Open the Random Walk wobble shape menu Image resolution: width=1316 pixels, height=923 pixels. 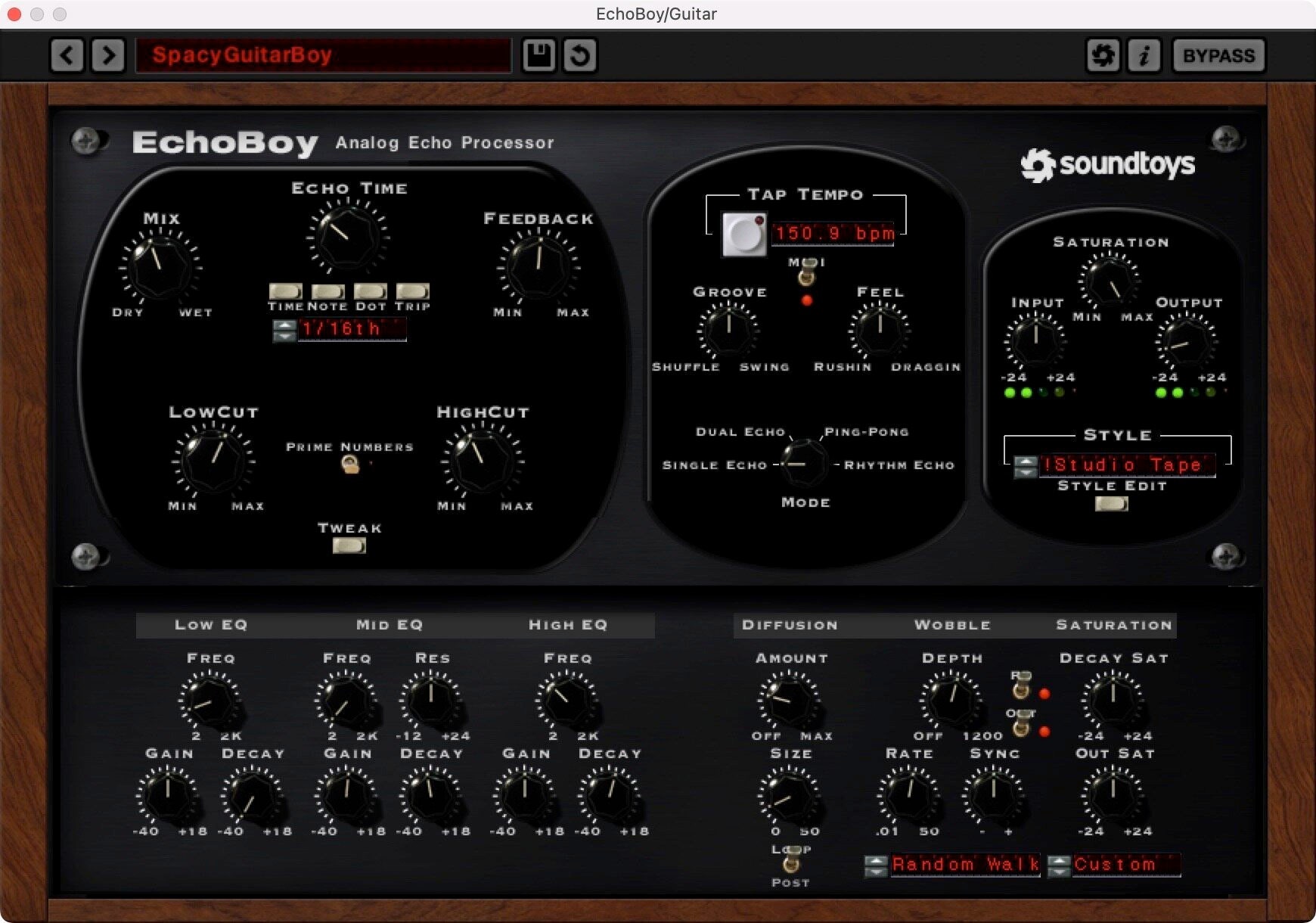pyautogui.click(x=965, y=865)
